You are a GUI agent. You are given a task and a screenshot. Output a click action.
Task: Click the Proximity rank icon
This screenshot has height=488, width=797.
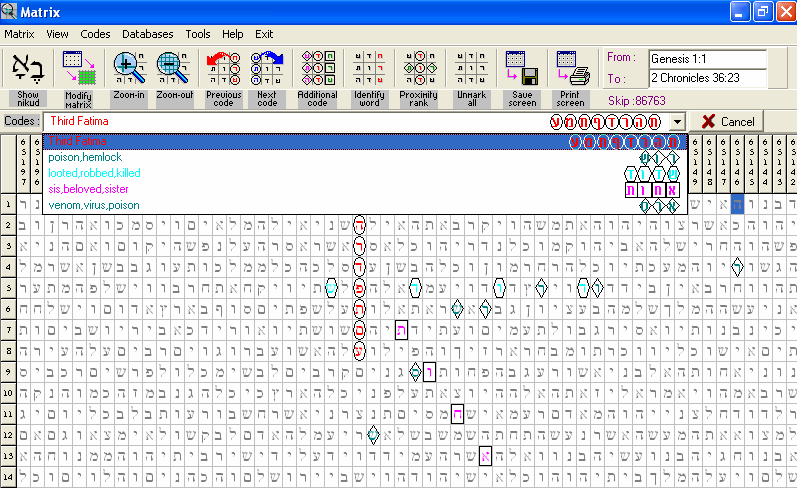pyautogui.click(x=419, y=68)
